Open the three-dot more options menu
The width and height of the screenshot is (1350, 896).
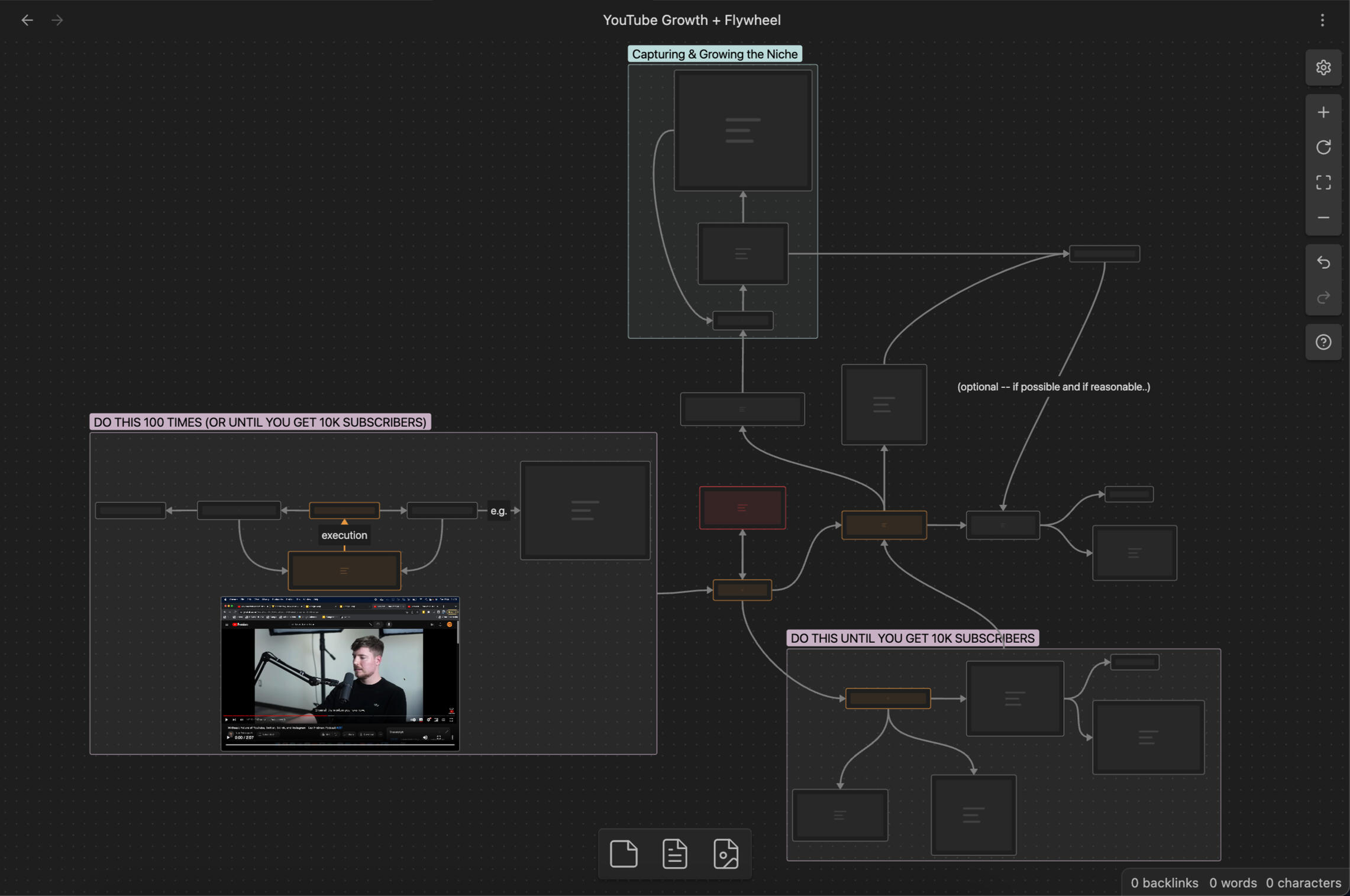(x=1322, y=20)
